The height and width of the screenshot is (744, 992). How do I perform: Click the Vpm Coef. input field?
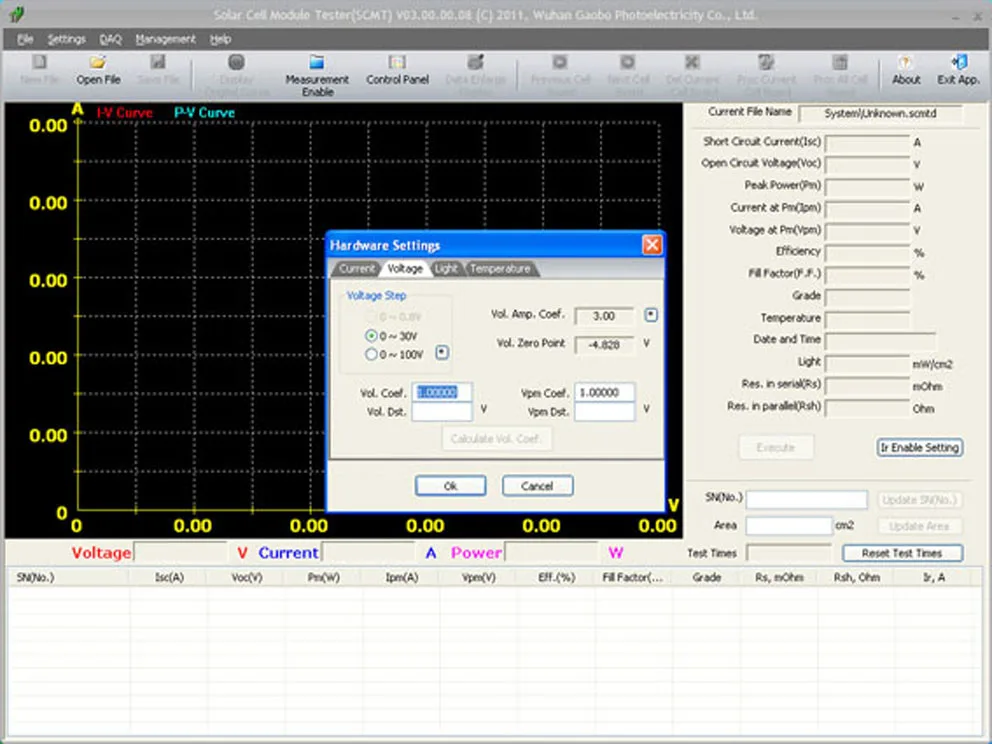pos(604,393)
